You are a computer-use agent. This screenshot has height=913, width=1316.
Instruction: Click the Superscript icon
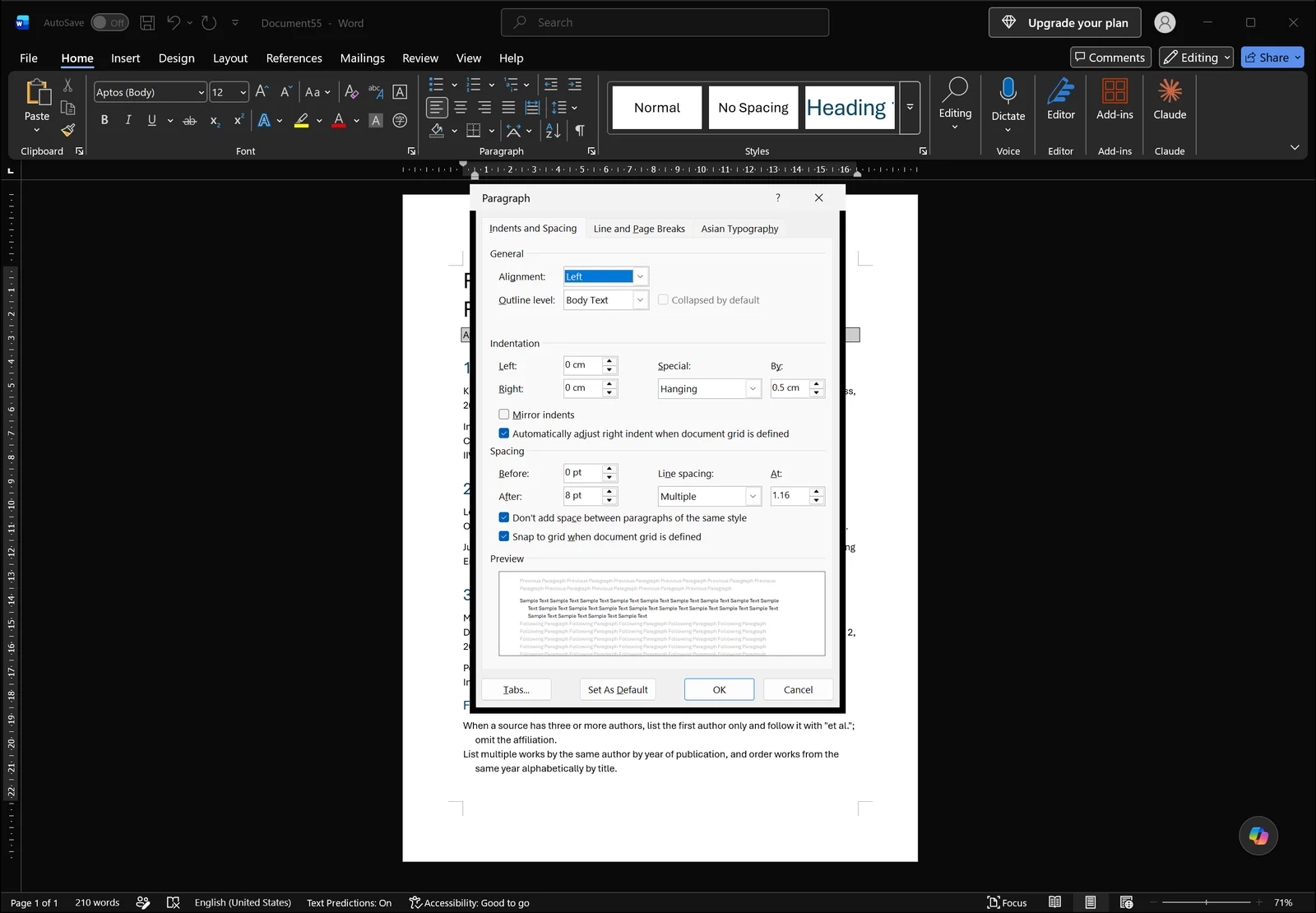(x=239, y=120)
